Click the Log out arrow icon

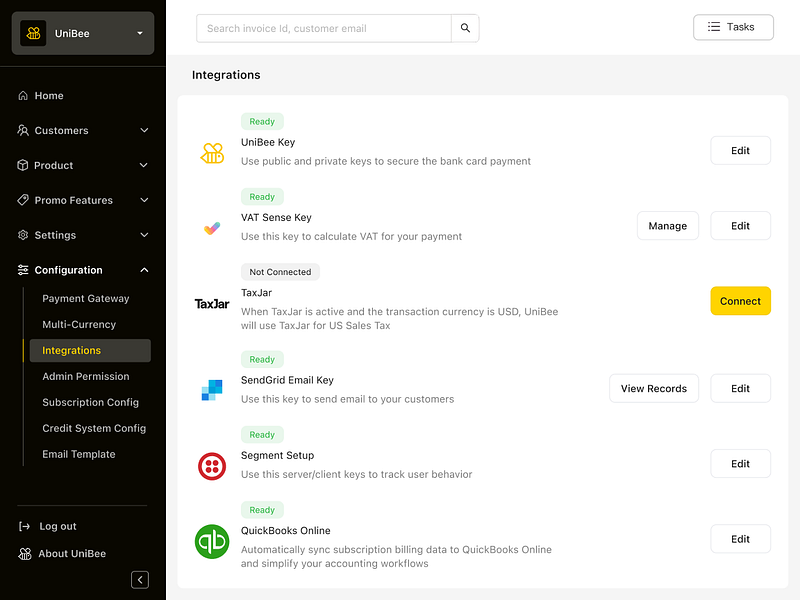[x=24, y=526]
